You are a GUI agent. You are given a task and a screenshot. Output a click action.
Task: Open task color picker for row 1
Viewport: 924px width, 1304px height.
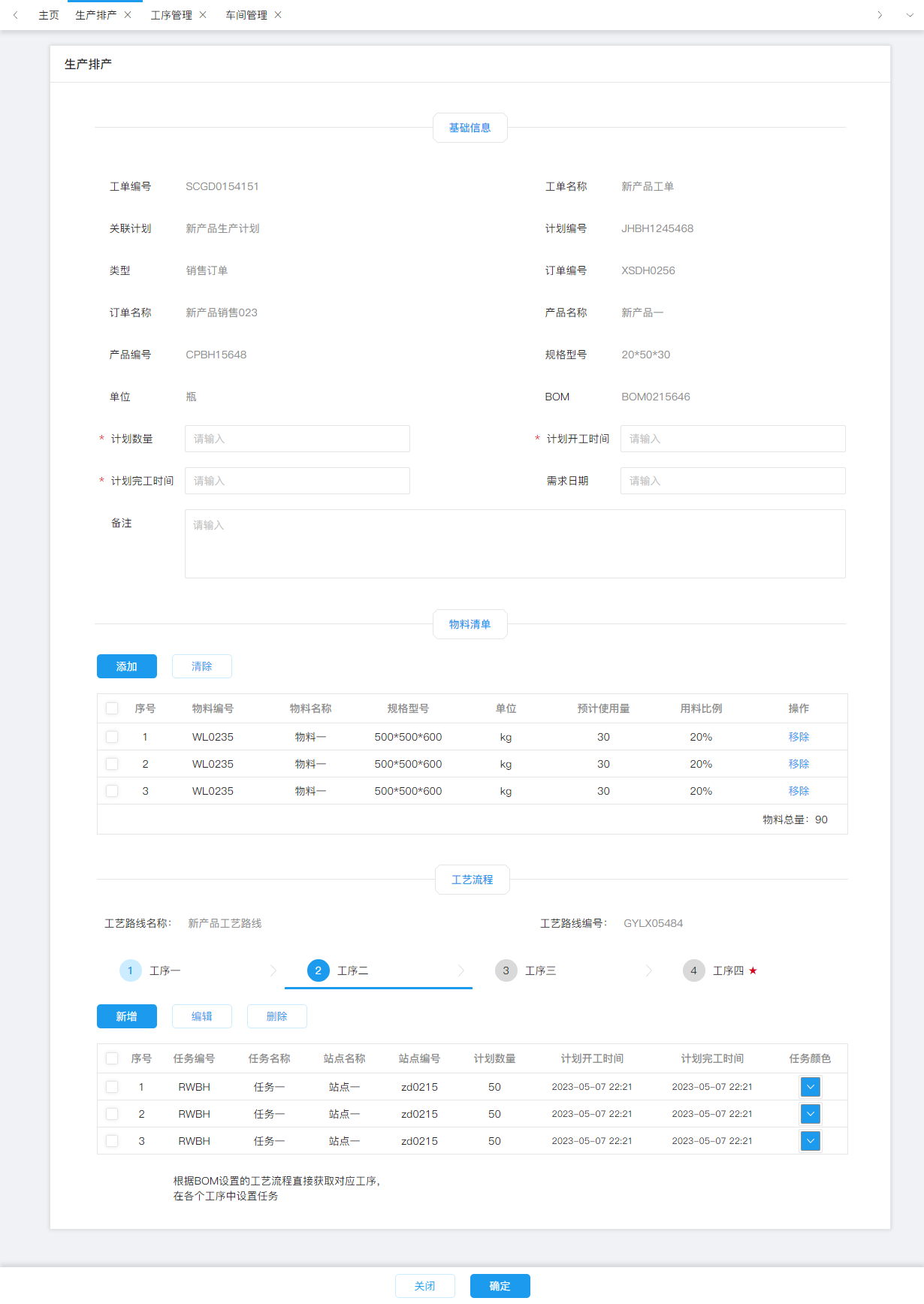point(811,1087)
